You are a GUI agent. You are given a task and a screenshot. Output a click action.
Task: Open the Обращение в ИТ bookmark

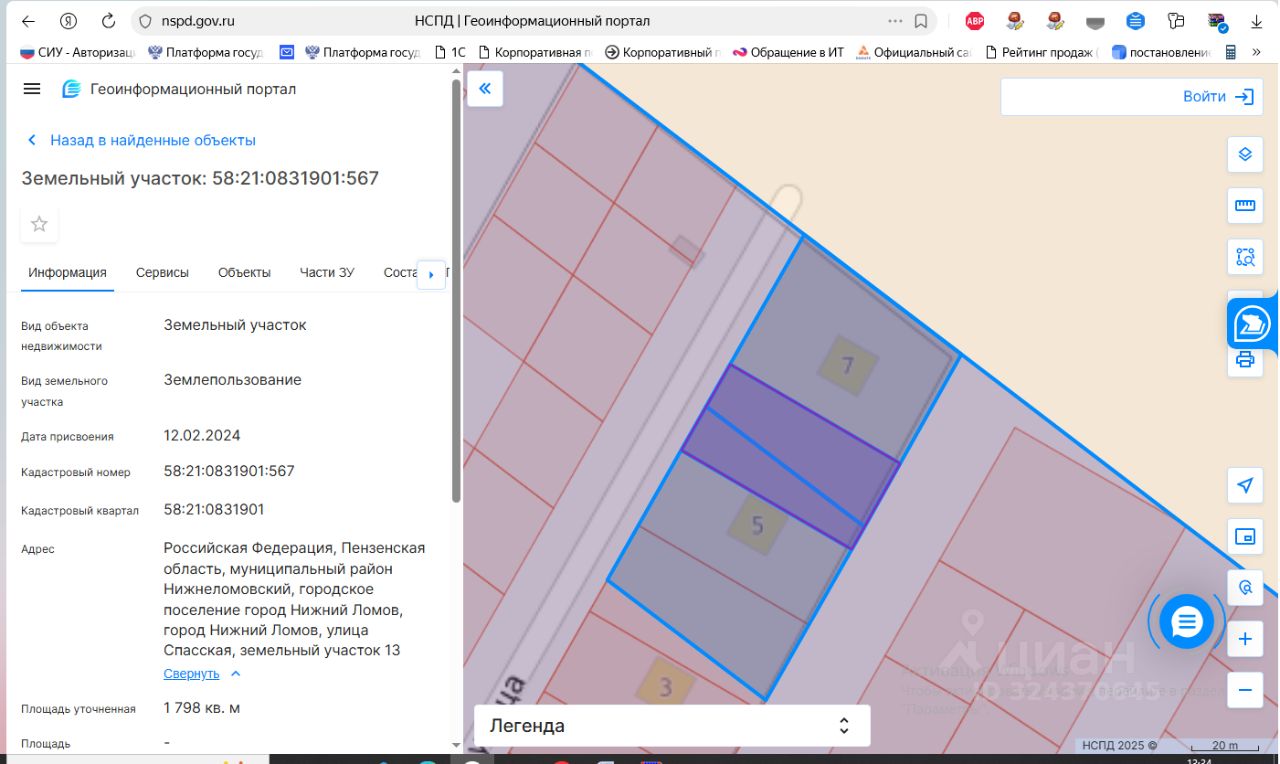(x=789, y=52)
